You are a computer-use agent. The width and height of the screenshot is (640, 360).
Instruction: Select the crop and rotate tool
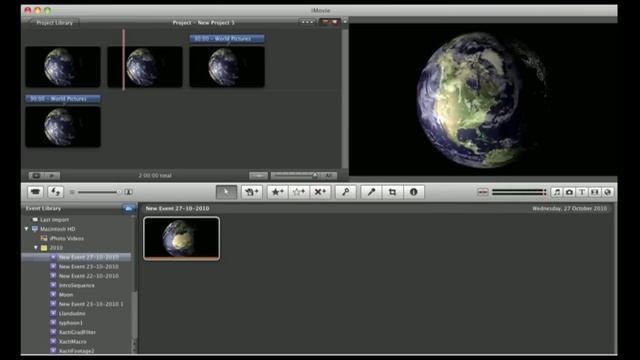[392, 192]
